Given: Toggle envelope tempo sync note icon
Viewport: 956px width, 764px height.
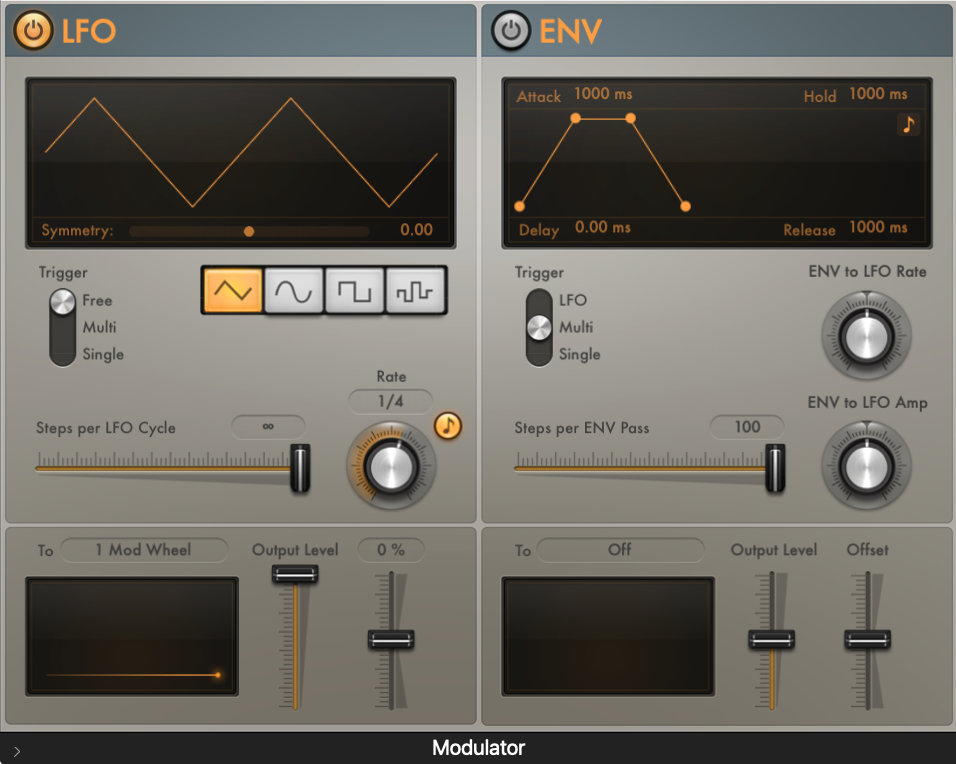Looking at the screenshot, I should (908, 124).
